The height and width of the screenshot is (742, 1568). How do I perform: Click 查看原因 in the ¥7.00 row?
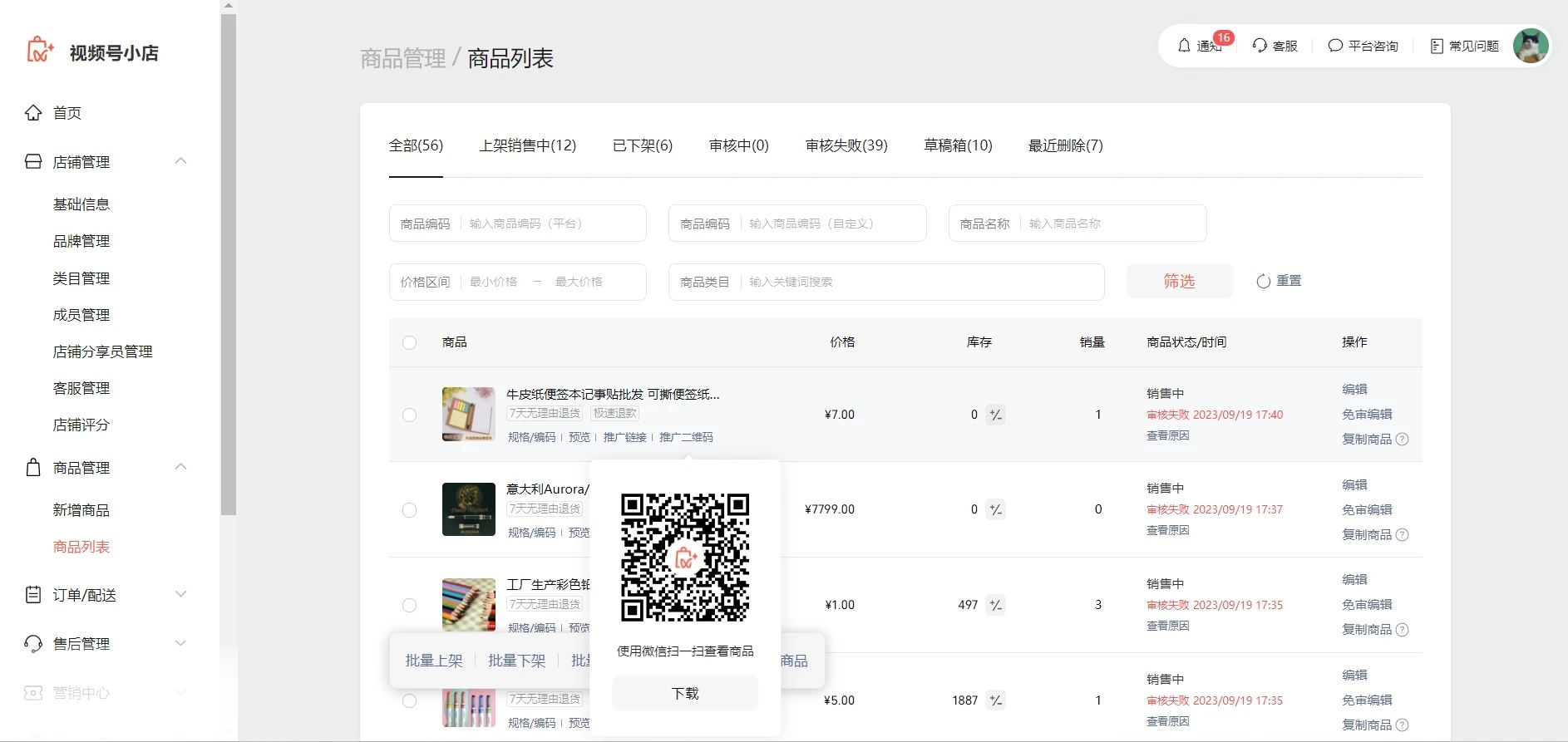click(x=1168, y=435)
